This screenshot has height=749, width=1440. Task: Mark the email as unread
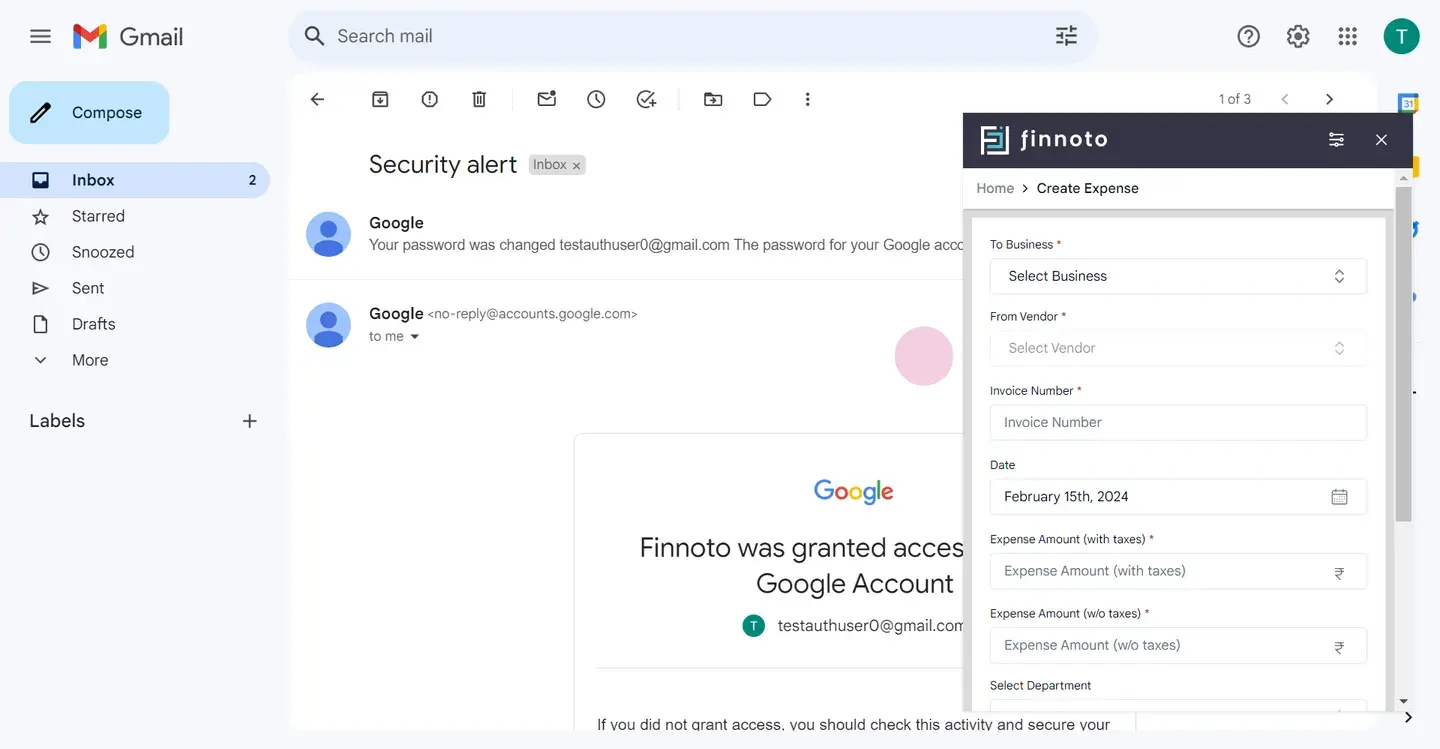(x=546, y=99)
